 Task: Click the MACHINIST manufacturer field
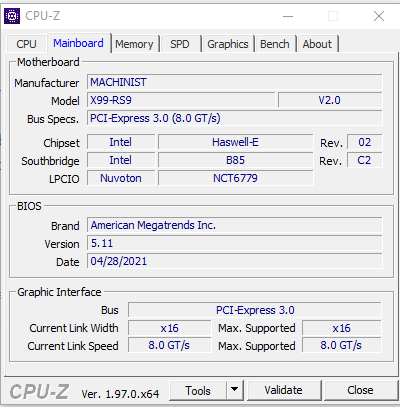235,82
